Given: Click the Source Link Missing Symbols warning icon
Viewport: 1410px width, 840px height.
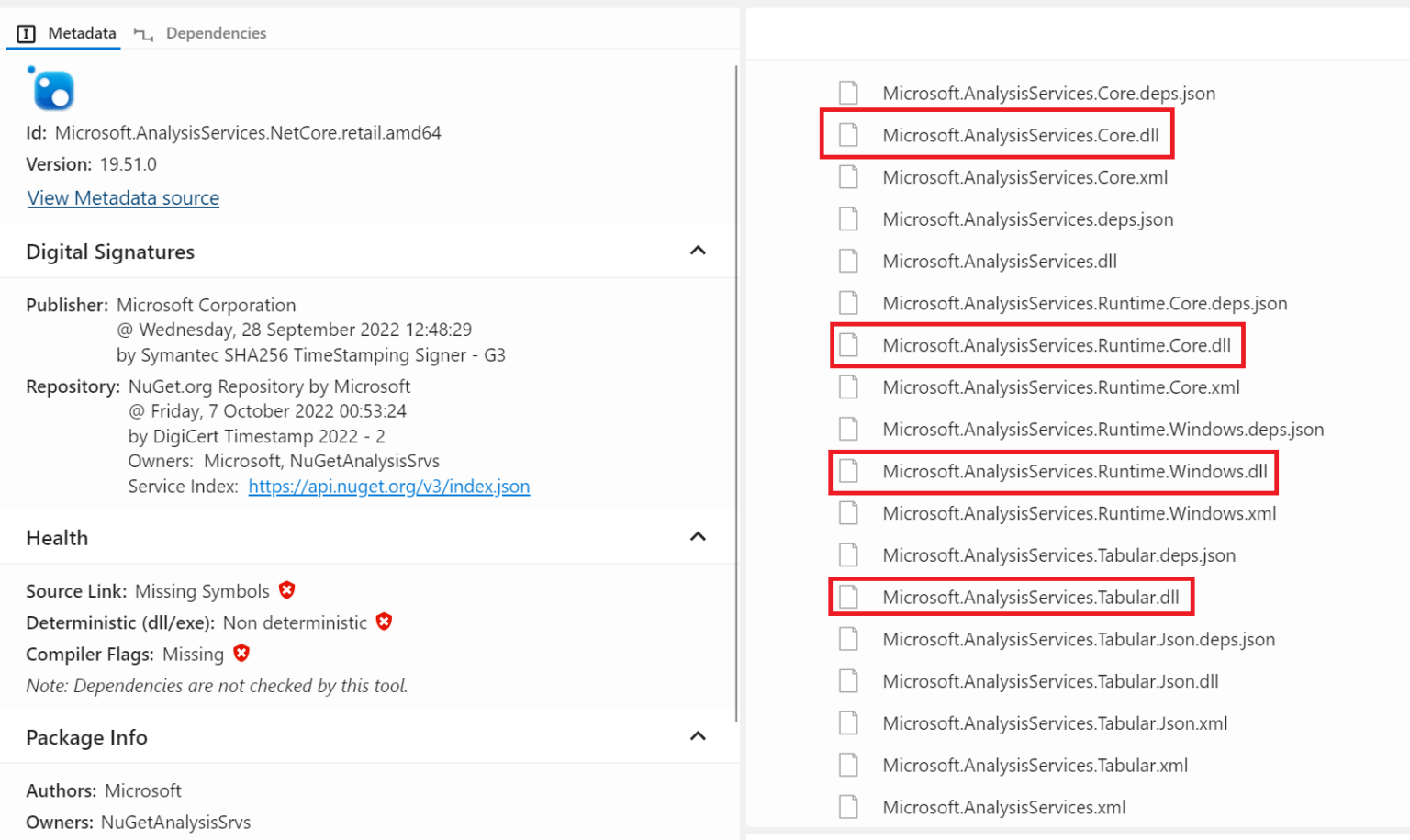Looking at the screenshot, I should click(286, 590).
